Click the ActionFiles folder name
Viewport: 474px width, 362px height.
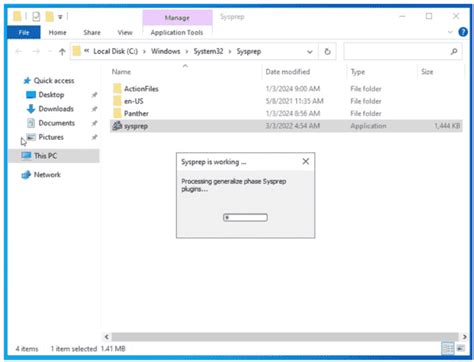pyautogui.click(x=141, y=89)
